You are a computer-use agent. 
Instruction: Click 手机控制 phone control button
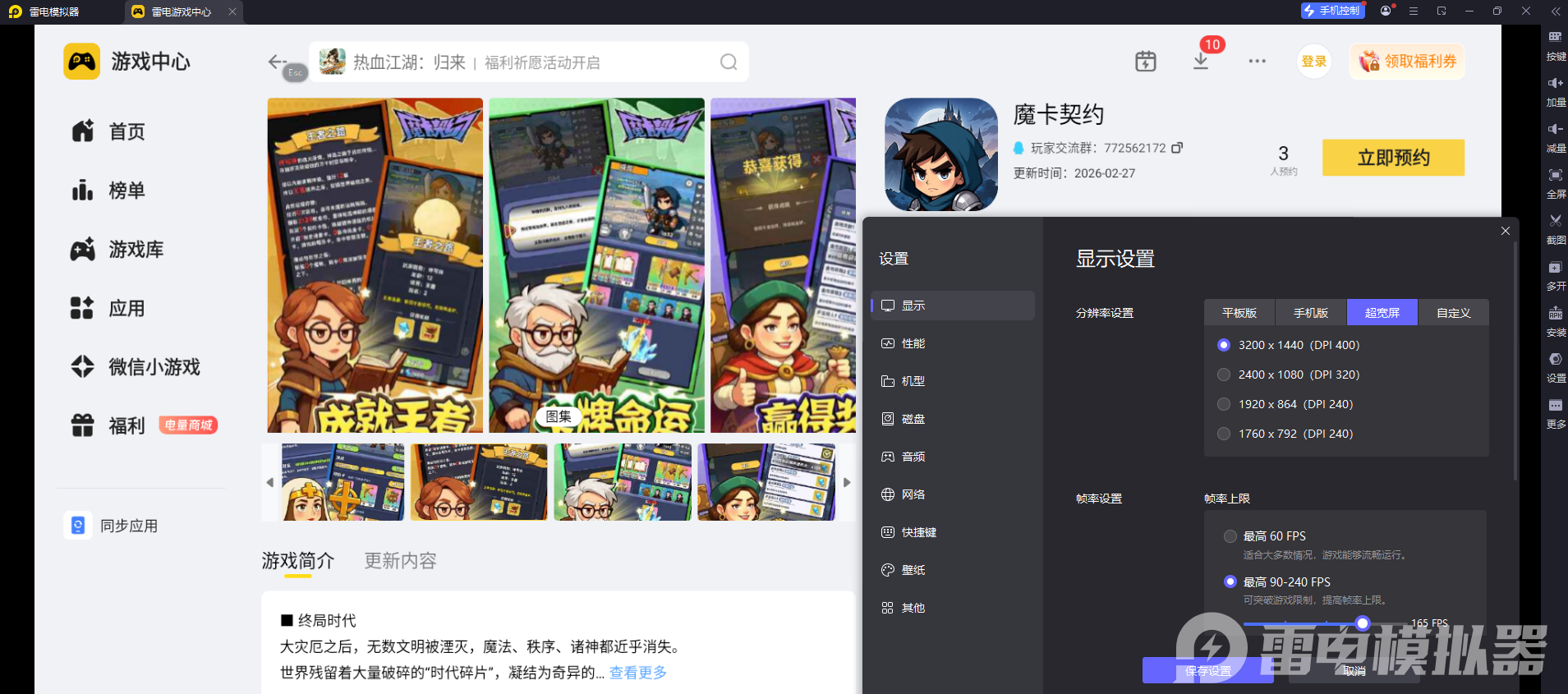1332,11
